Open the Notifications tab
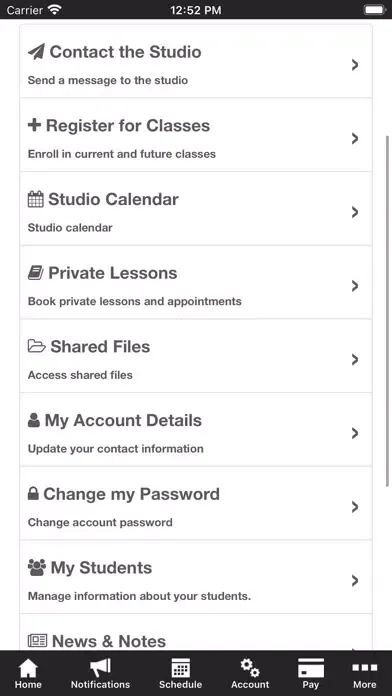This screenshot has height=696, width=392. [x=100, y=673]
